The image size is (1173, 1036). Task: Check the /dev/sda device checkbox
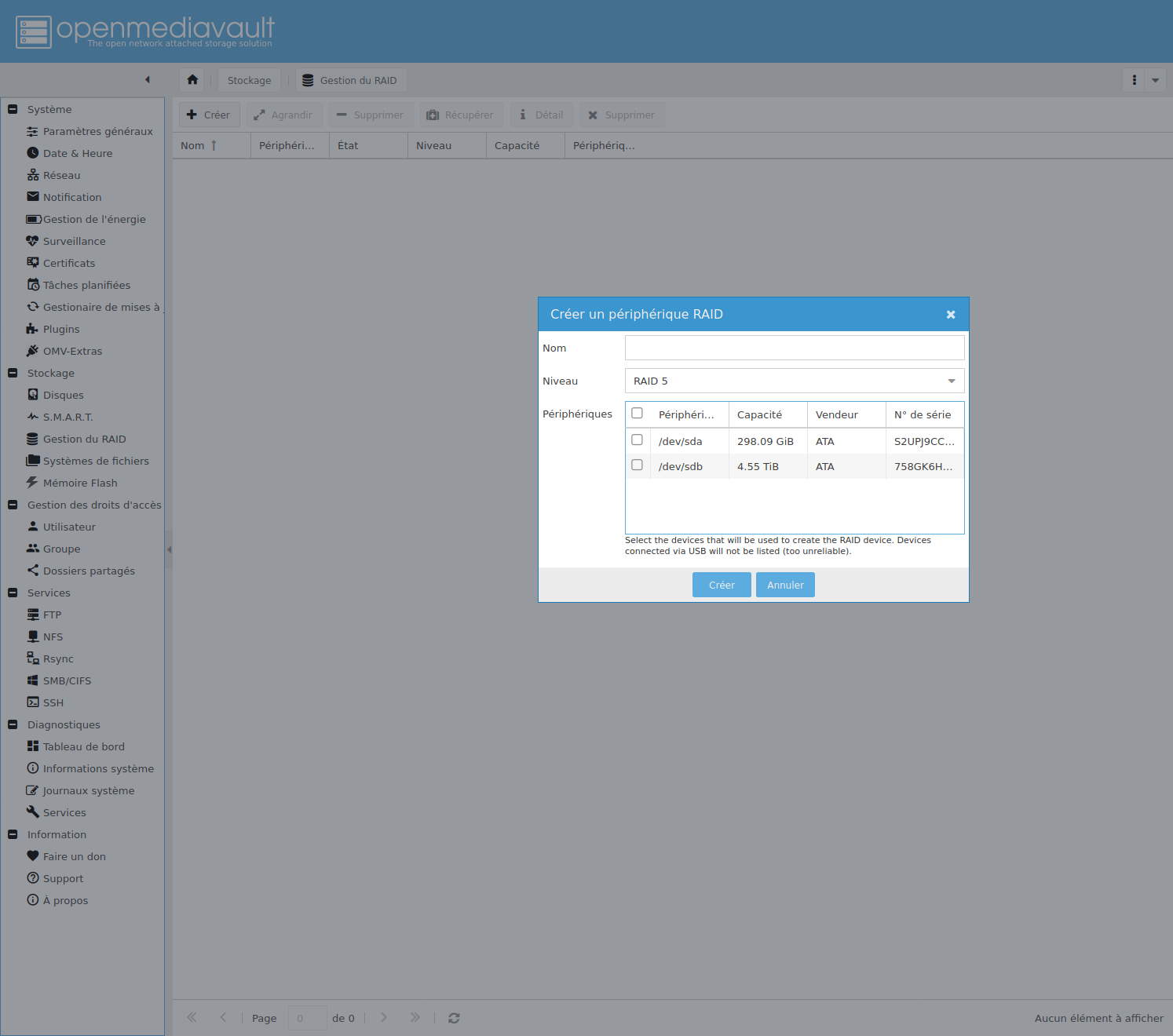coord(638,440)
